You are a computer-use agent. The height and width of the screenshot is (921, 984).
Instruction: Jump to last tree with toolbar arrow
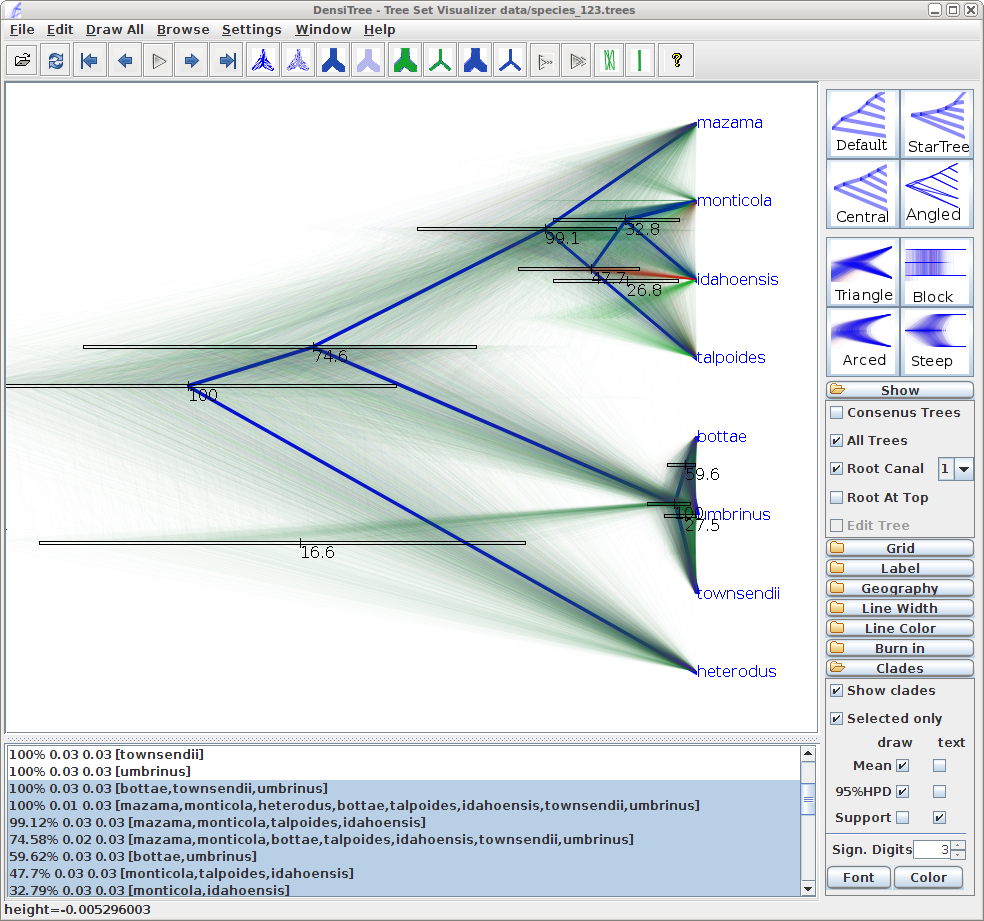pos(227,61)
